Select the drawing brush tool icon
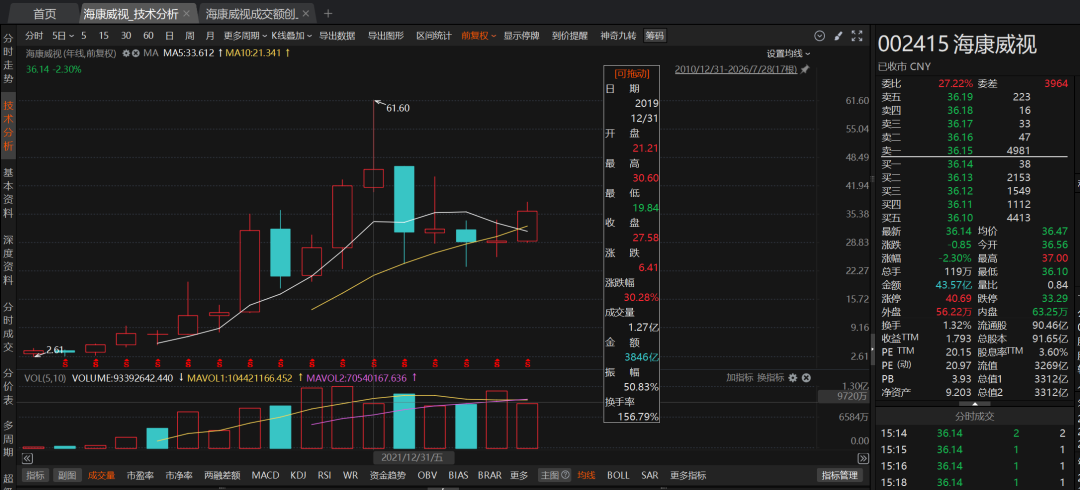The image size is (1080, 490). pyautogui.click(x=838, y=36)
